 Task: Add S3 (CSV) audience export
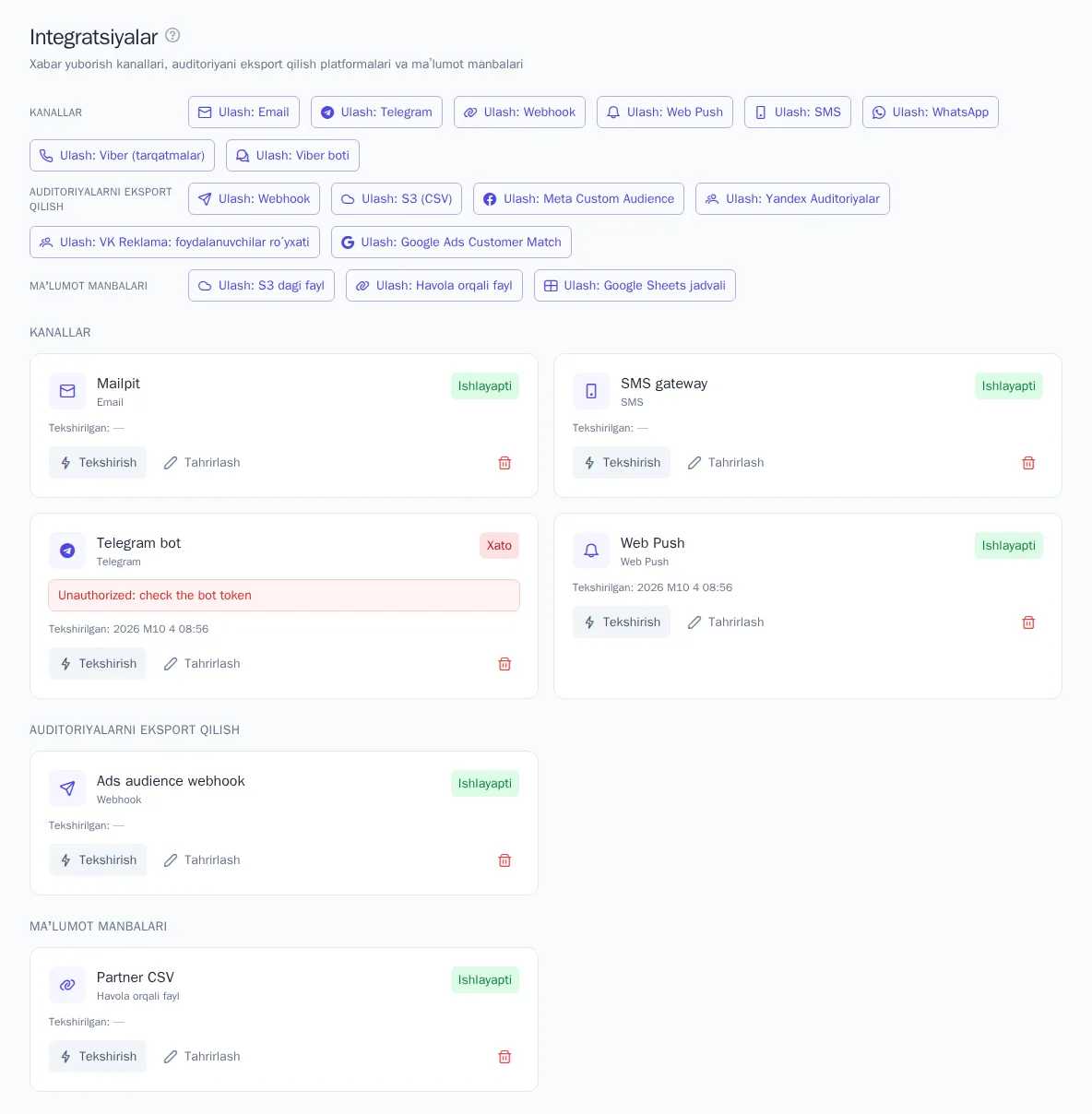coord(397,199)
